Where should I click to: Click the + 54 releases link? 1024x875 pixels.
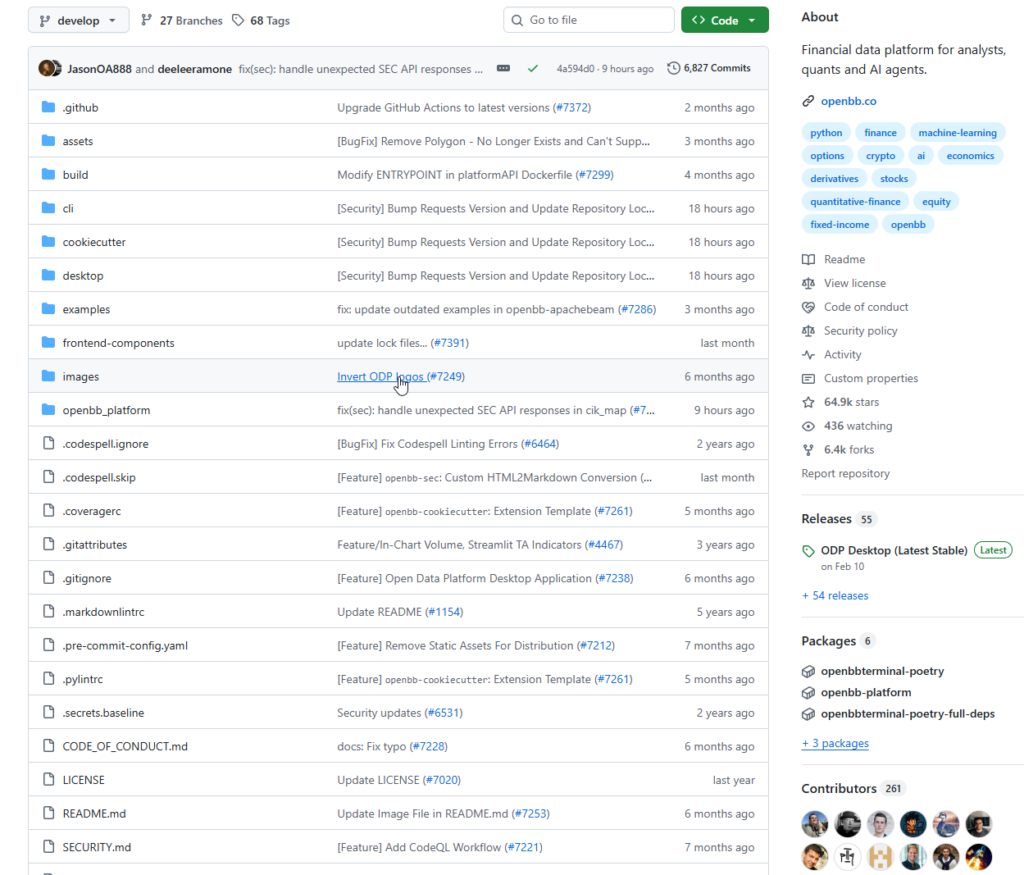pos(835,596)
